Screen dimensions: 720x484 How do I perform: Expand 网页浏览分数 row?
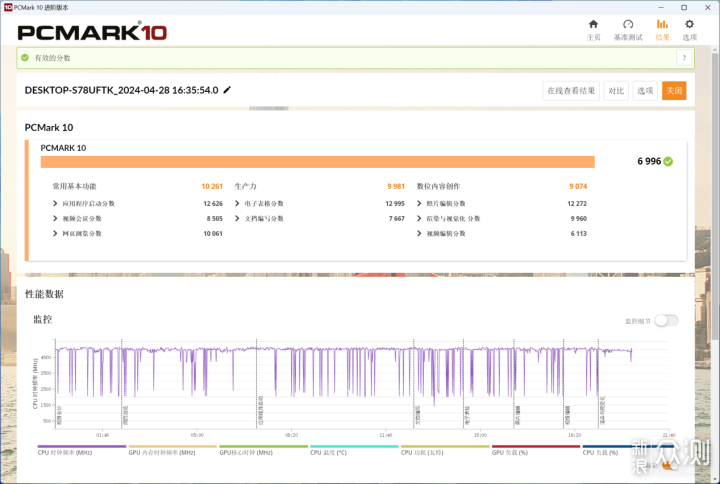[55, 234]
